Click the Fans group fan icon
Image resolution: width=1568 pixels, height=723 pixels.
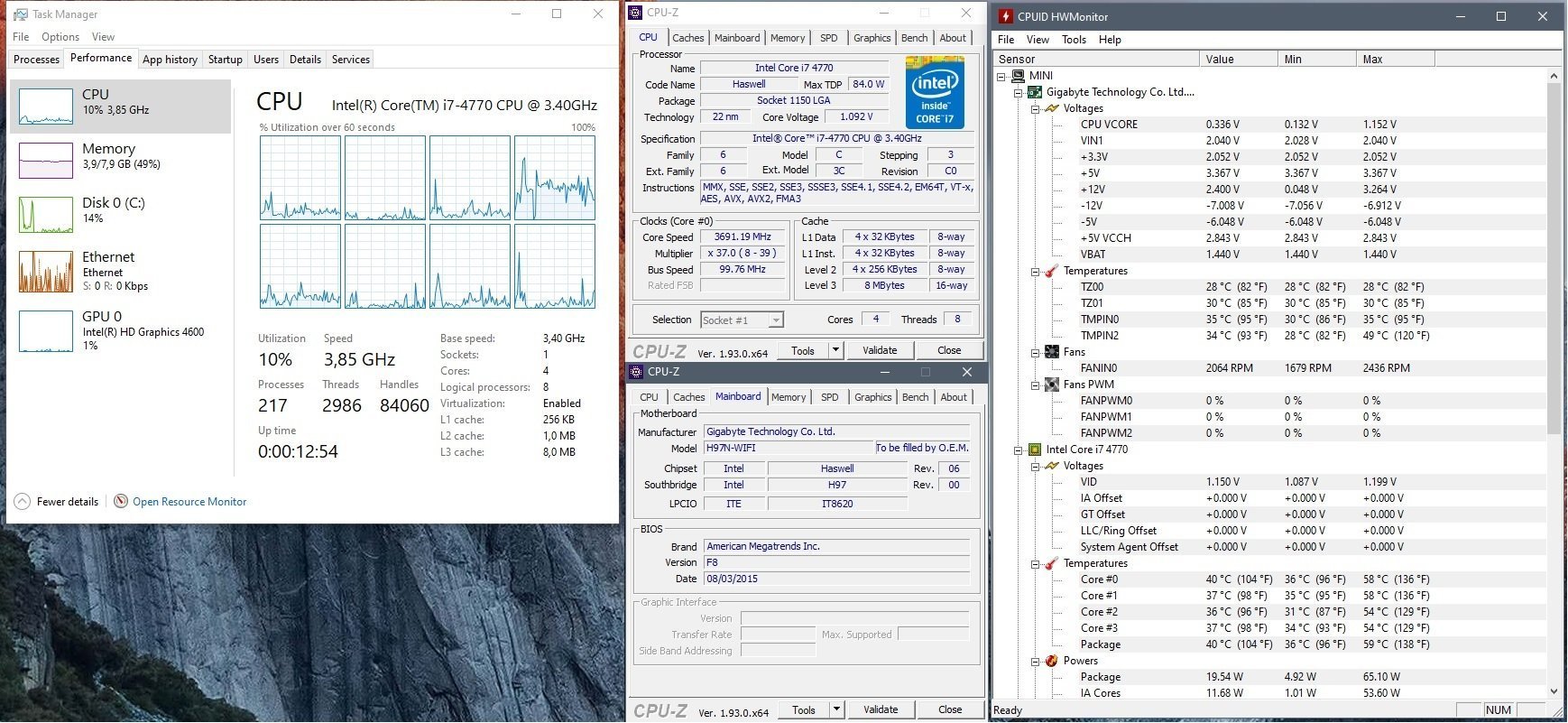pos(1051,352)
